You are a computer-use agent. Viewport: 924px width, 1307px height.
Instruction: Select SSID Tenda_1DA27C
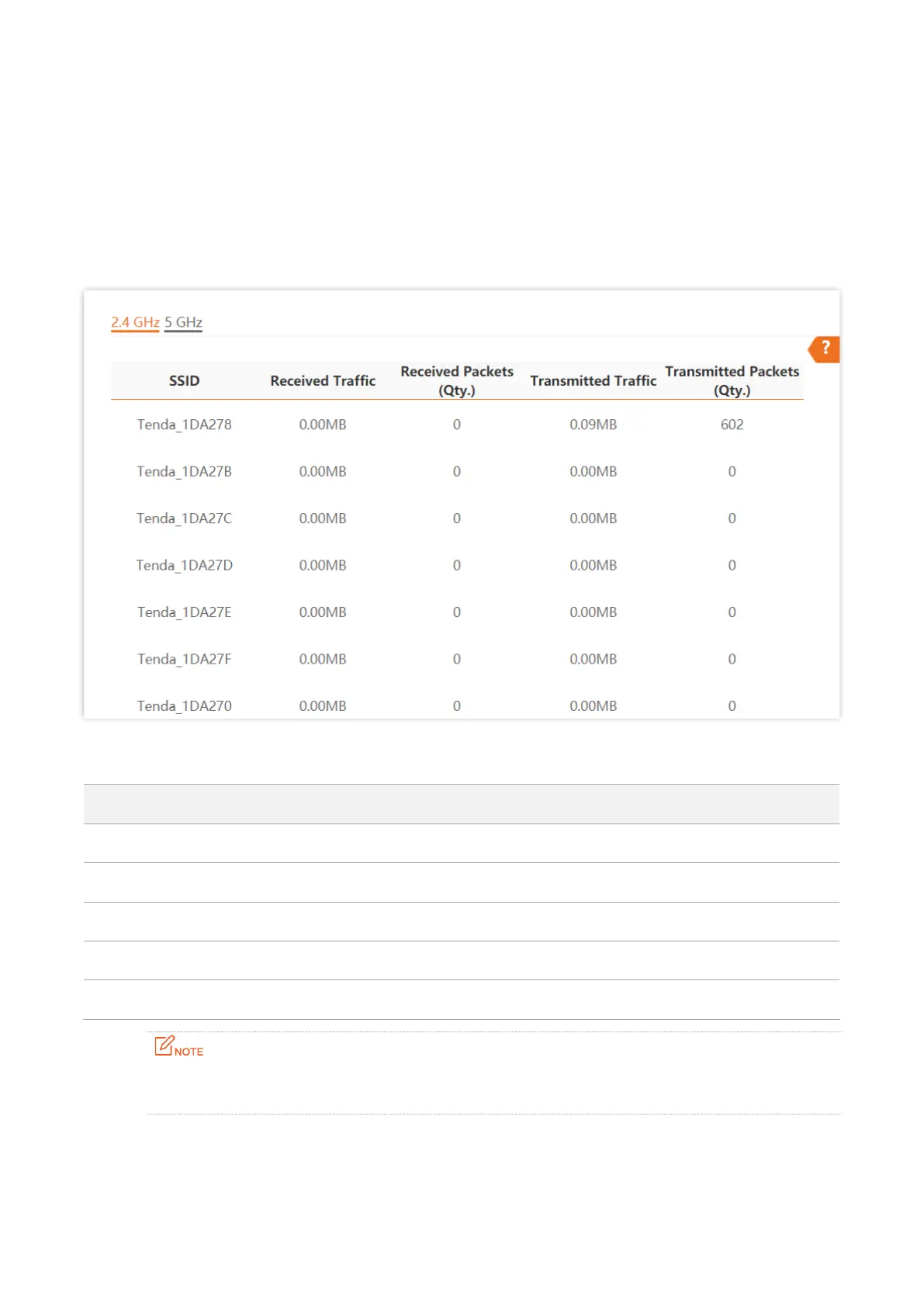pos(185,518)
